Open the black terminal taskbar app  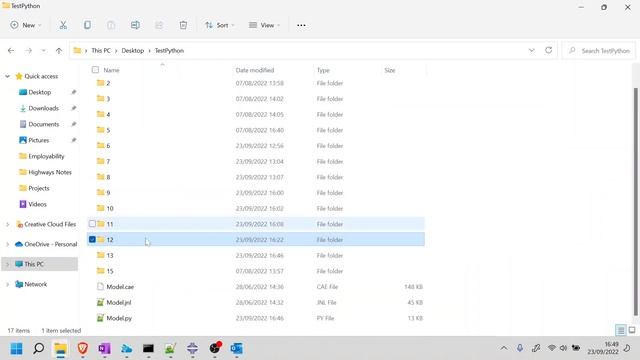pyautogui.click(x=148, y=349)
